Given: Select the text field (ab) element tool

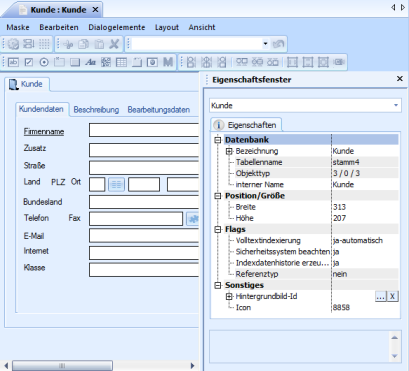Looking at the screenshot, I should point(13,62).
